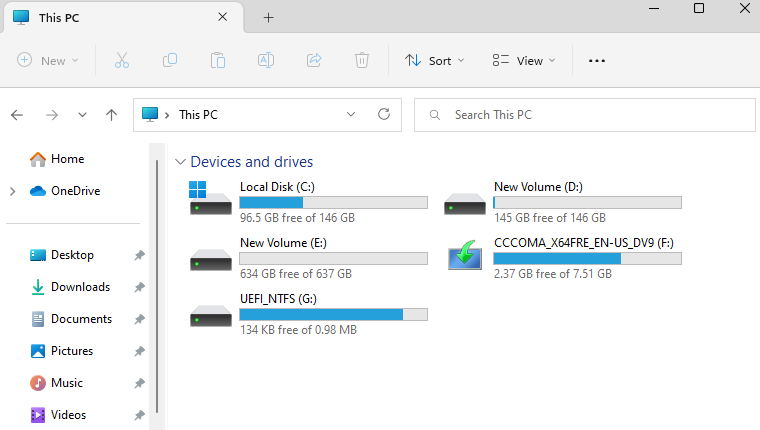Viewport: 760px width, 430px height.
Task: Go back with the left arrow
Action: coord(17,115)
